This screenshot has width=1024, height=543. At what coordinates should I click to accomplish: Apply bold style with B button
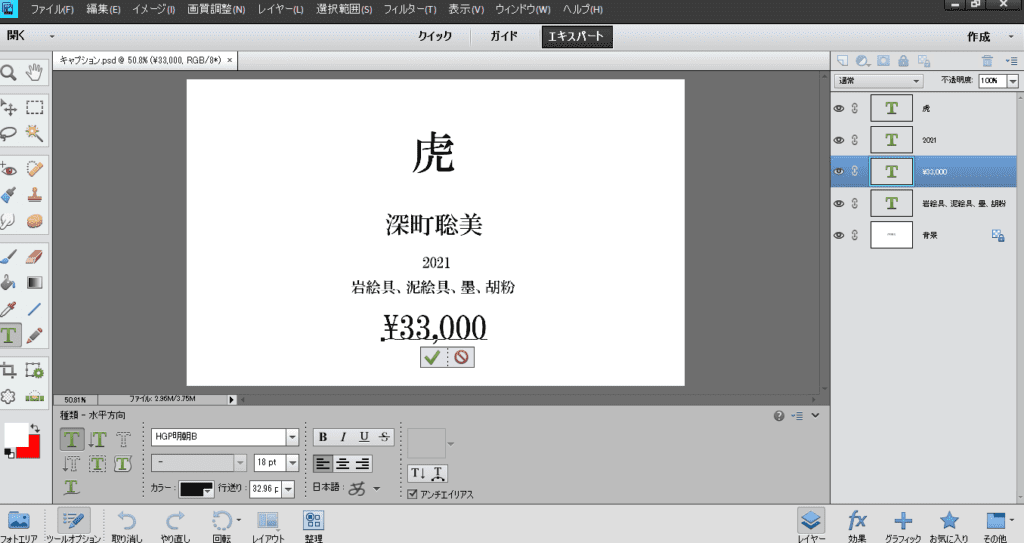[x=322, y=436]
